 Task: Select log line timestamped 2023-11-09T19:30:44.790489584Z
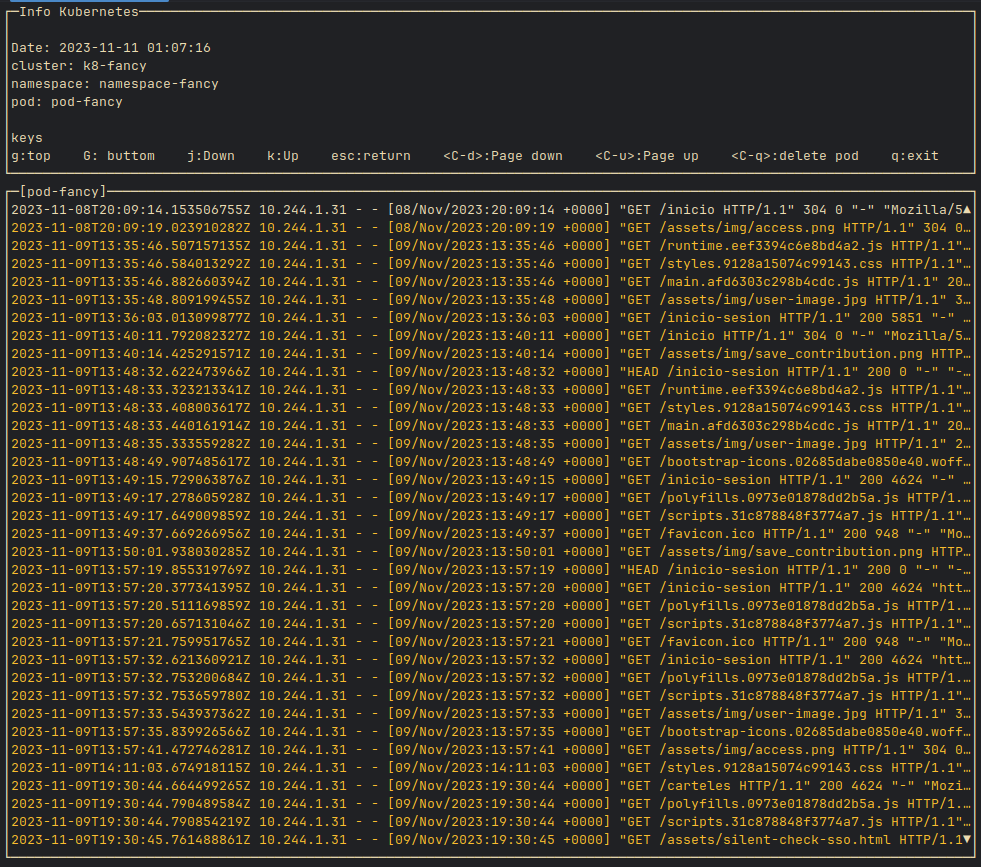490,804
